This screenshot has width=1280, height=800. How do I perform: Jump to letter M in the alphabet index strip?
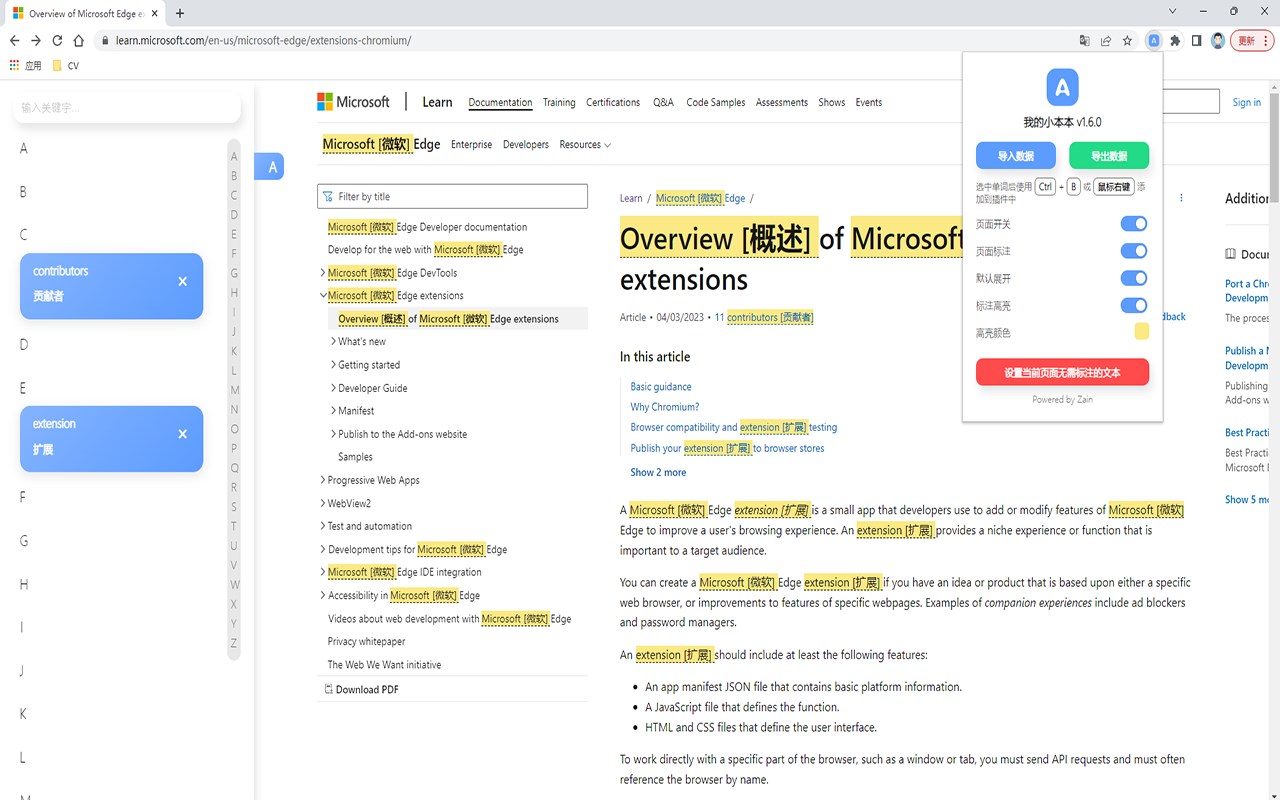pos(234,390)
